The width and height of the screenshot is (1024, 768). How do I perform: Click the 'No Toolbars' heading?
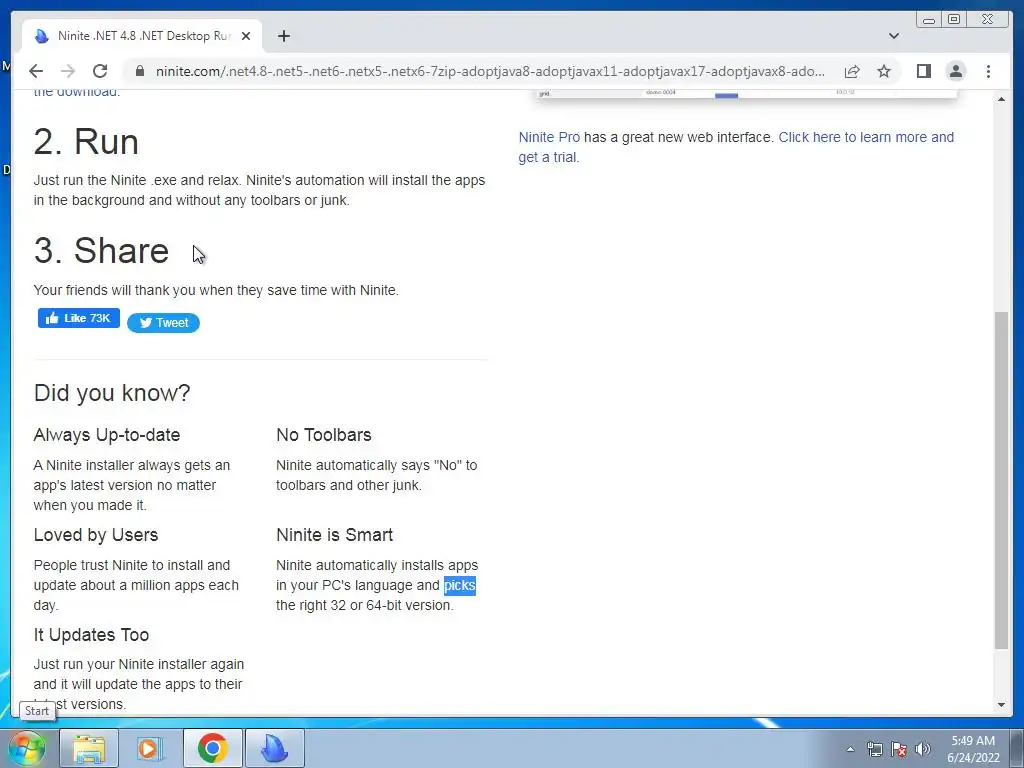(323, 435)
